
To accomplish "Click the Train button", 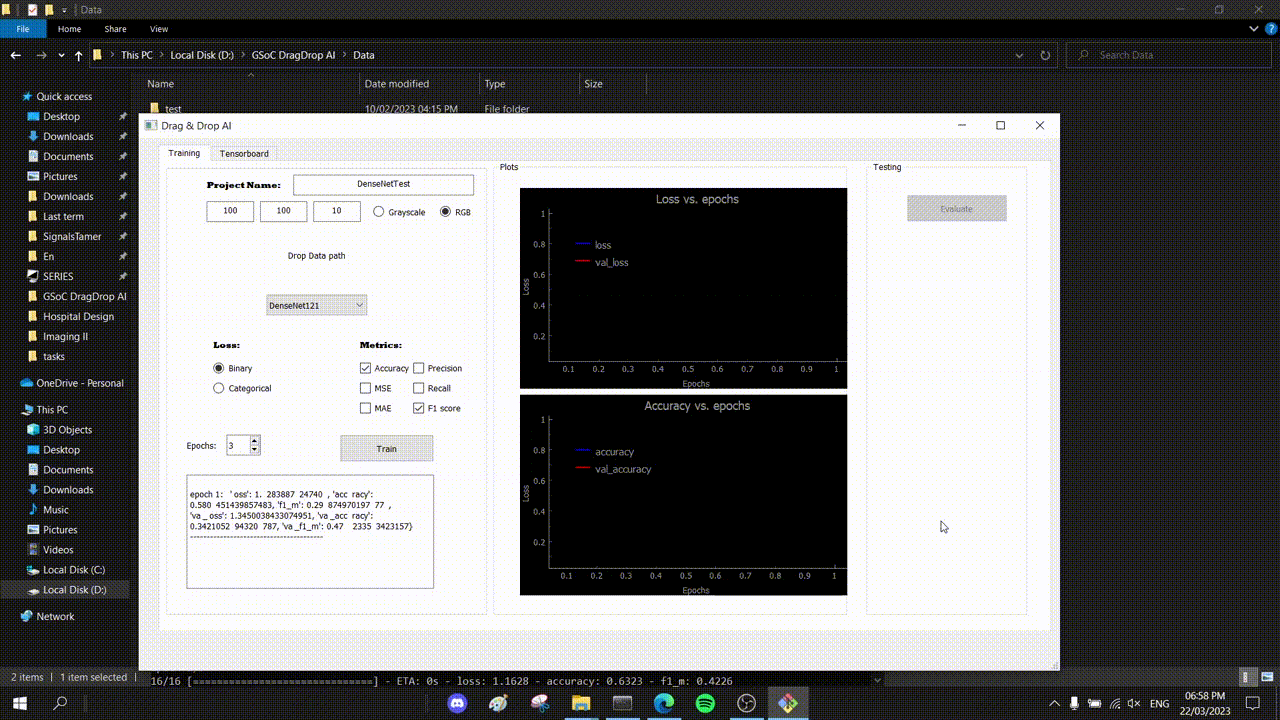I will coord(386,448).
